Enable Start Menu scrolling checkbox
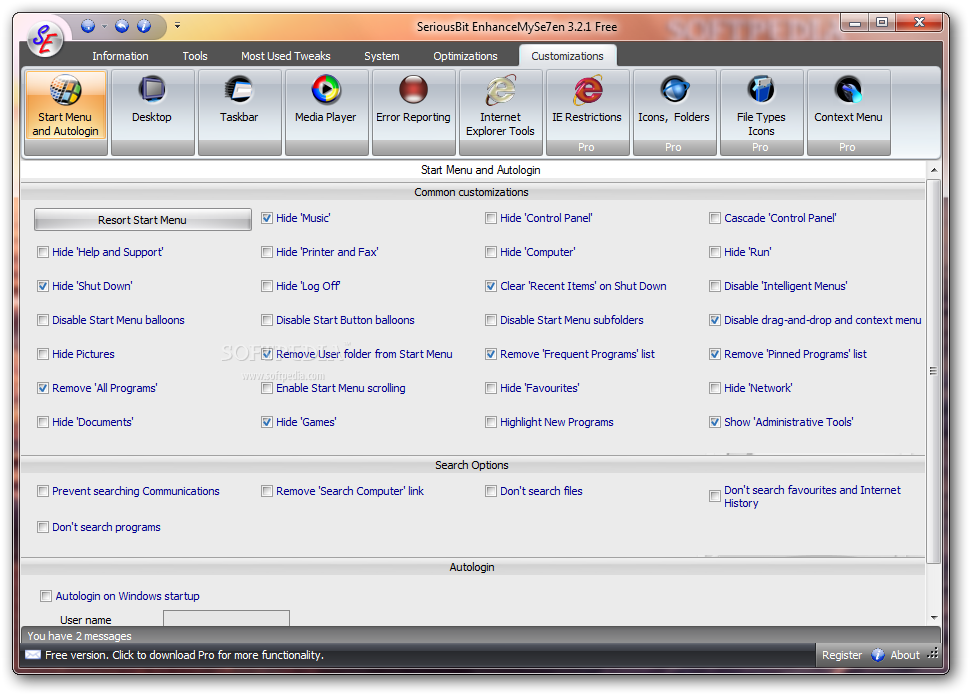 click(x=267, y=388)
